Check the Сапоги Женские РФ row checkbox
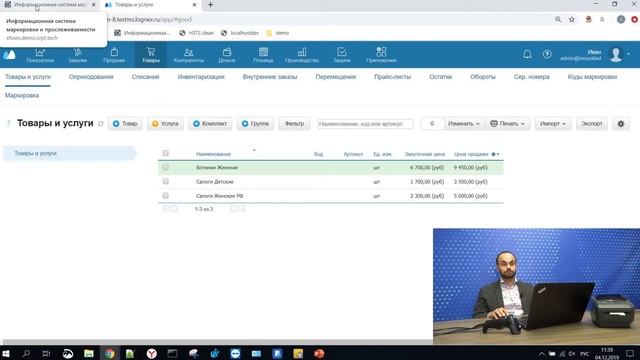The image size is (640, 360). [165, 196]
